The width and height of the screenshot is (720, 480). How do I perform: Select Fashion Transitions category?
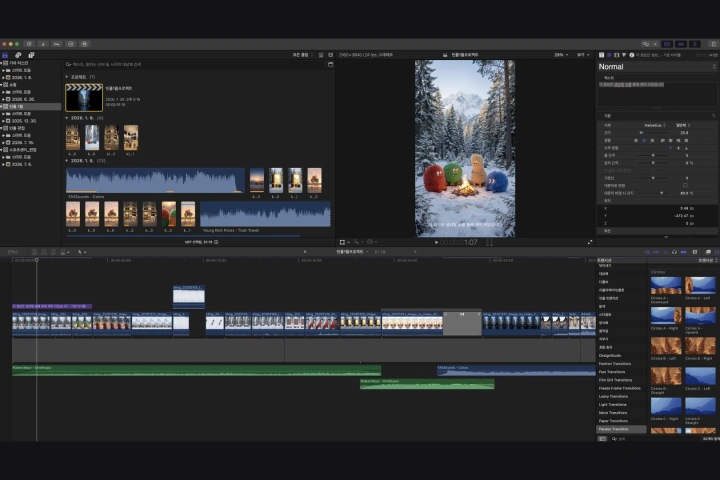[x=614, y=364]
